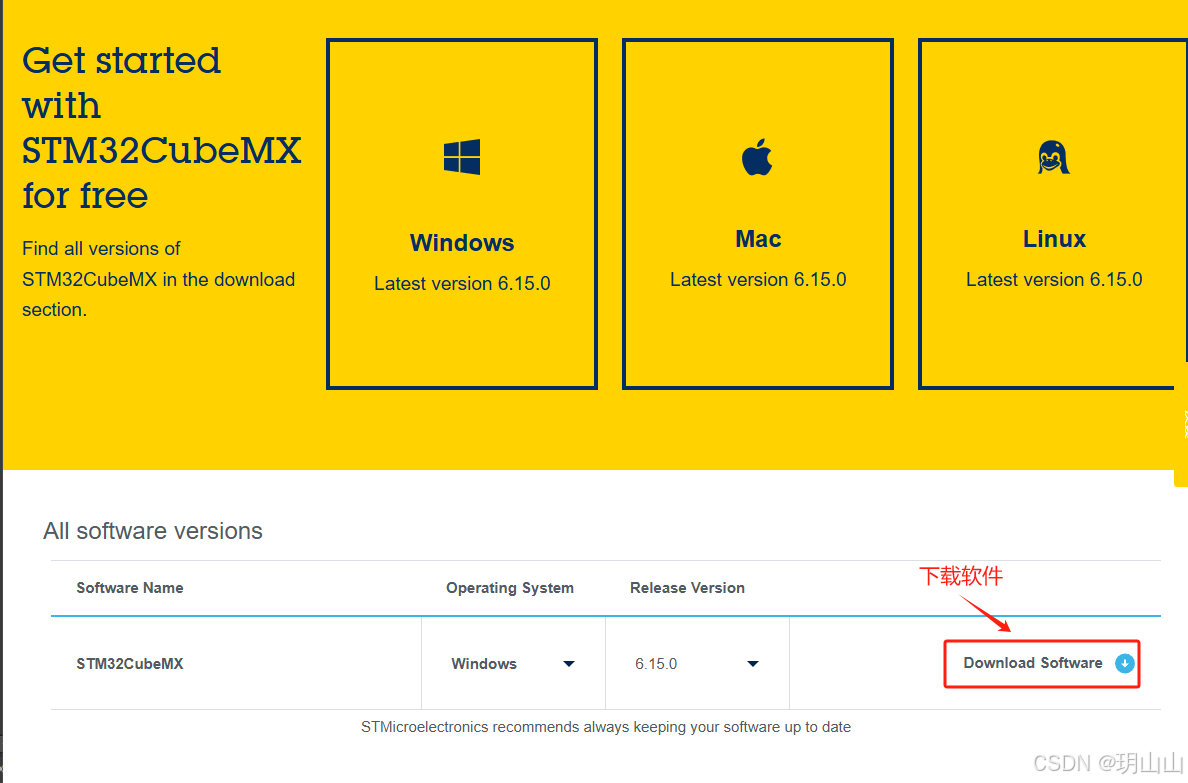Click the All software versions heading
The image size is (1188, 783).
152,531
